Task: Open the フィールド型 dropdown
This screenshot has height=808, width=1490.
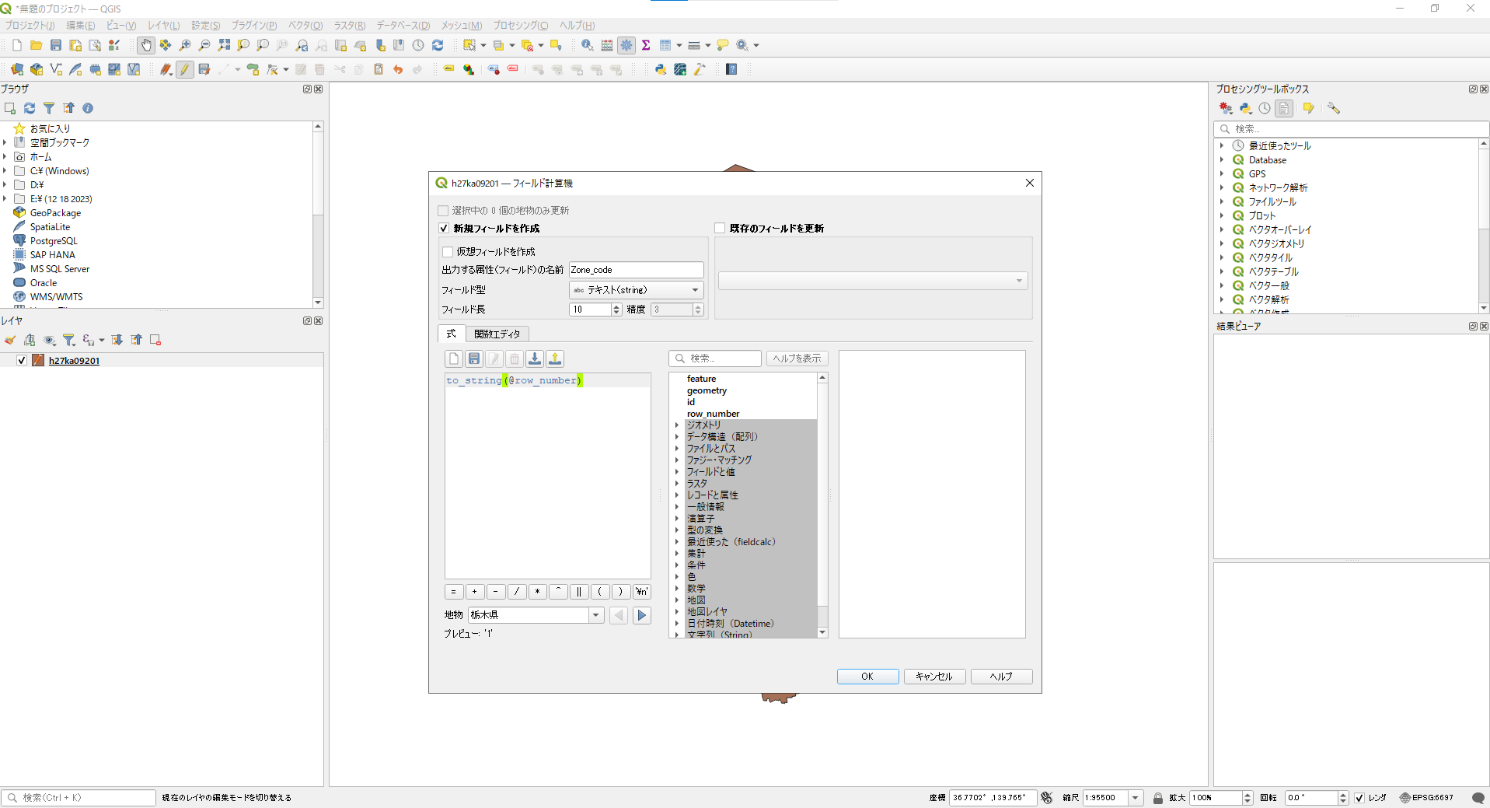Action: click(636, 290)
